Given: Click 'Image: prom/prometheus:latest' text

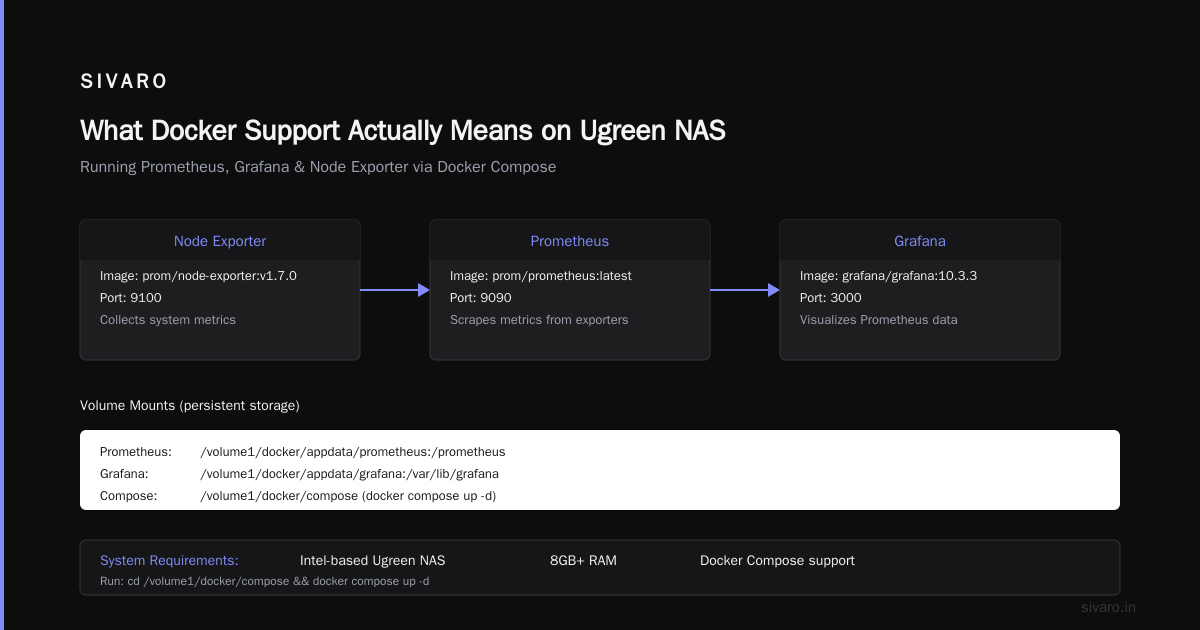Looking at the screenshot, I should click(x=541, y=276).
